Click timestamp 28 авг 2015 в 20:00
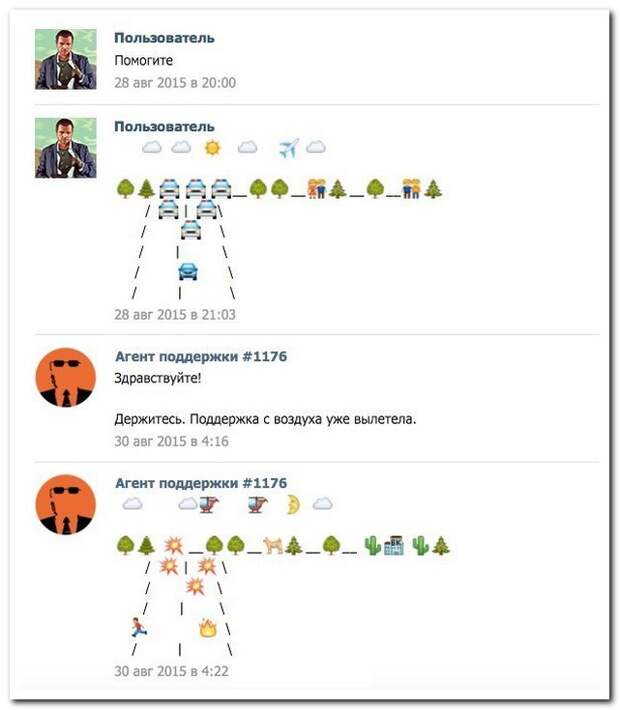The height and width of the screenshot is (710, 620). 175,83
